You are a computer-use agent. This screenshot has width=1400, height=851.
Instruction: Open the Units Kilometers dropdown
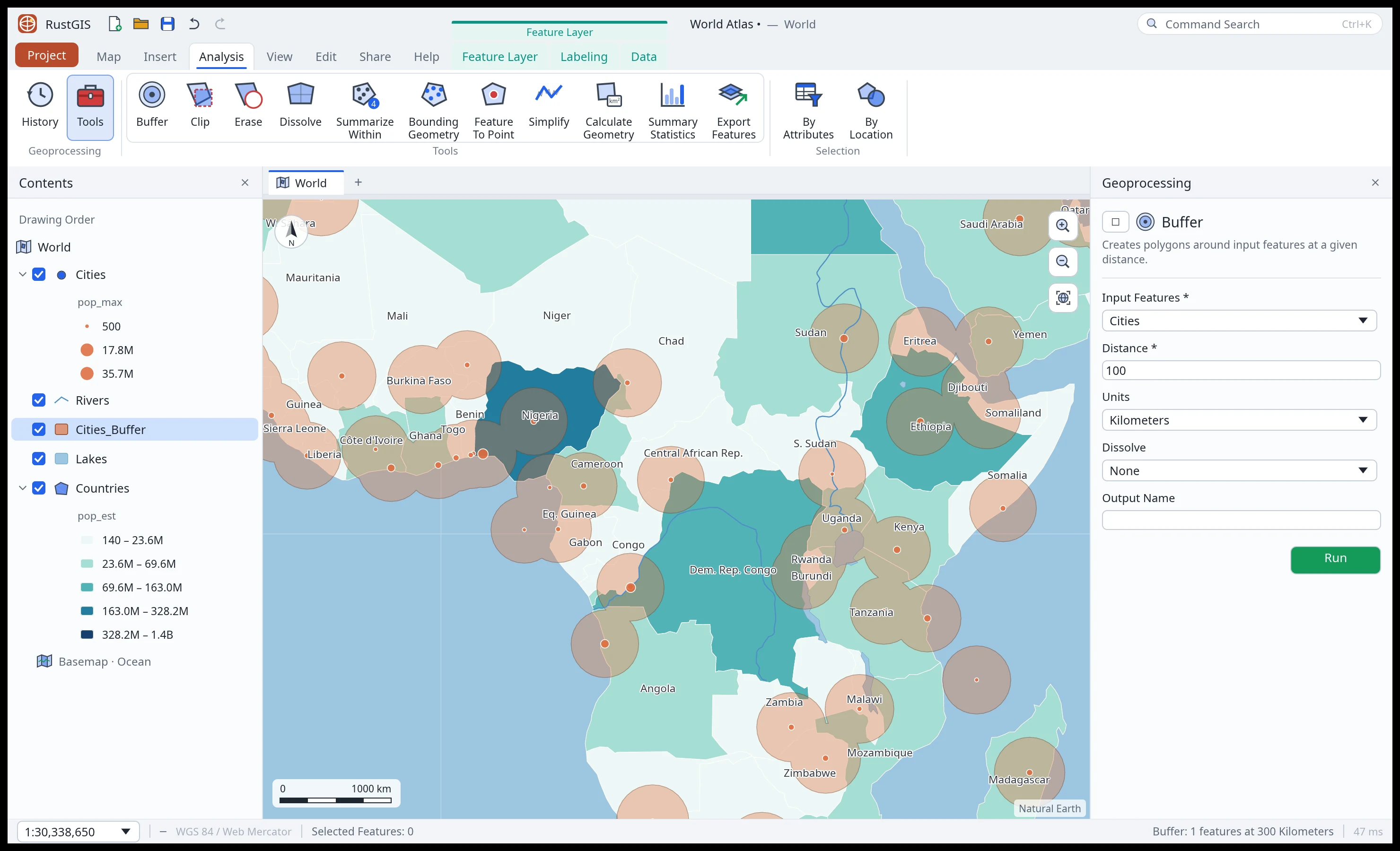pos(1239,420)
